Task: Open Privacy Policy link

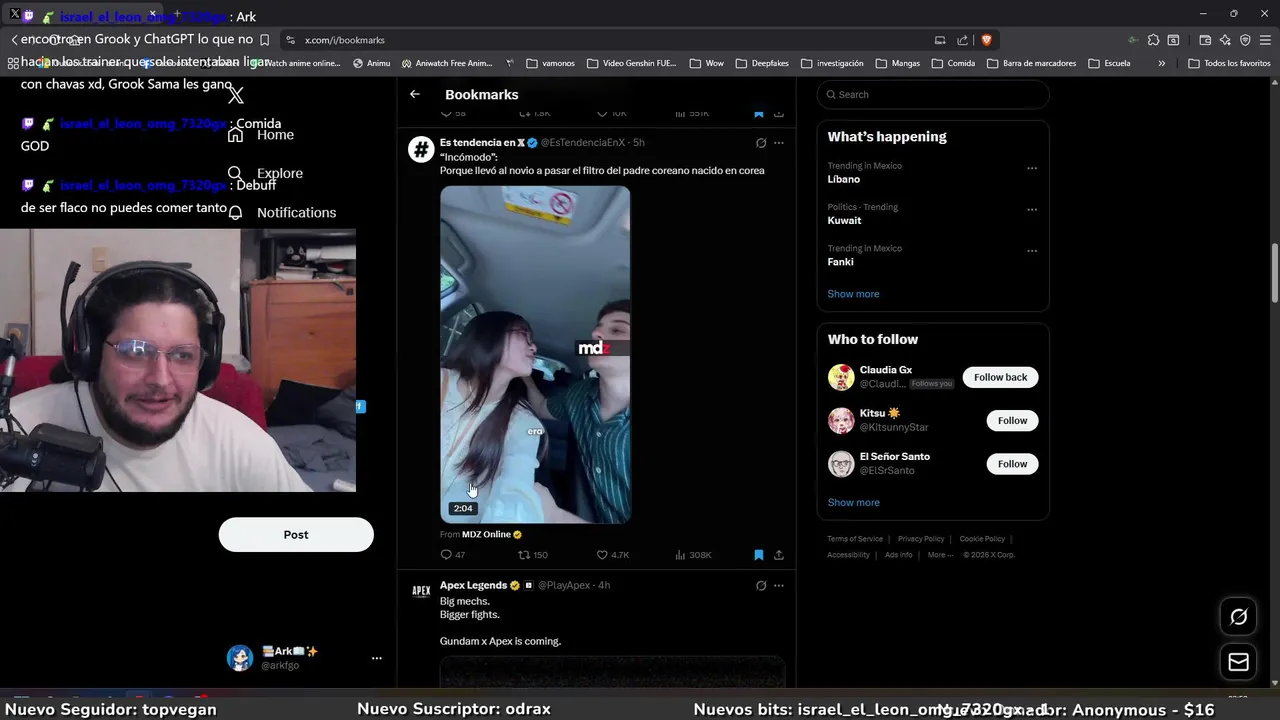Action: tap(921, 539)
